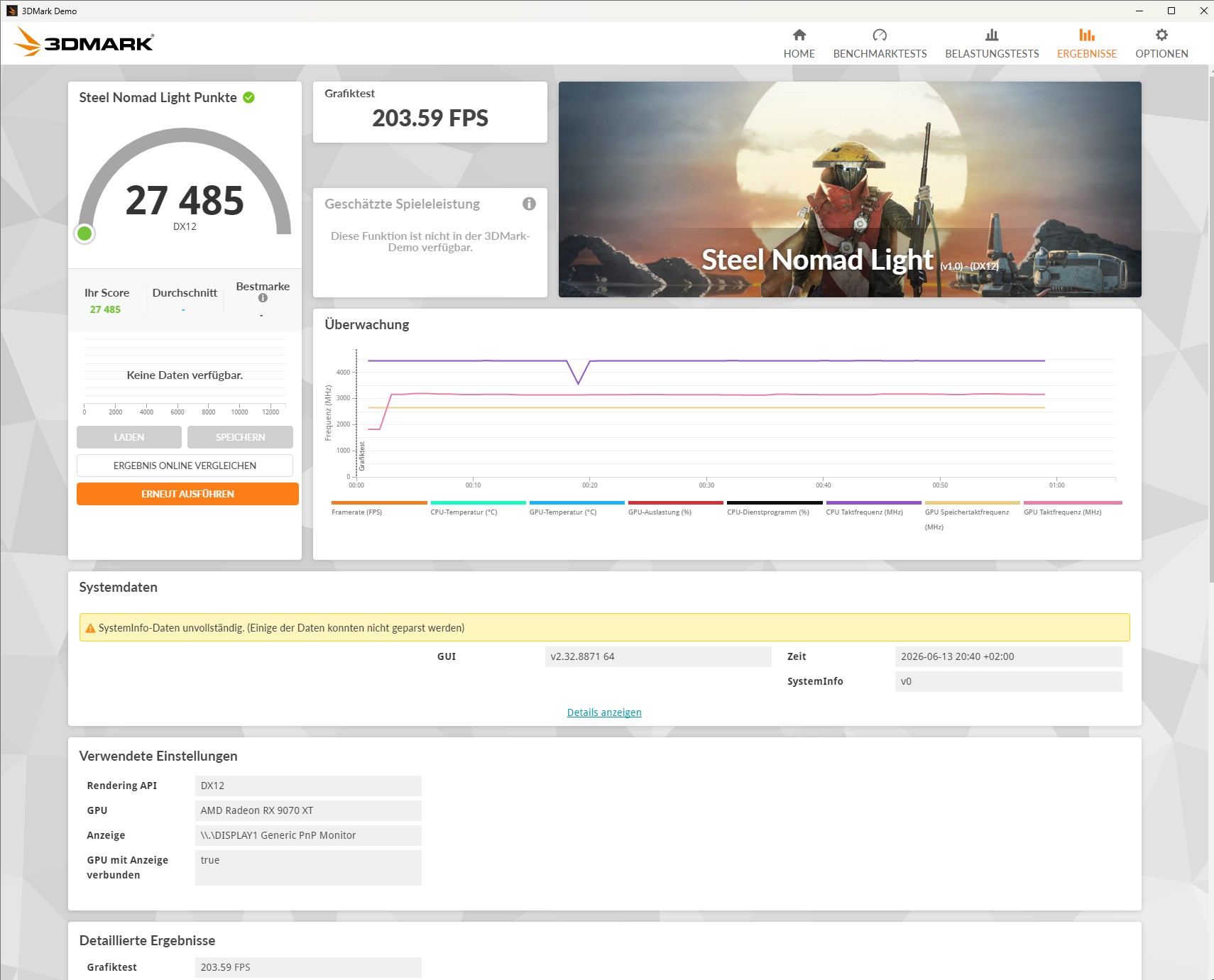1214x980 pixels.
Task: Toggle GPU-Temperatur legend swatch
Action: pyautogui.click(x=577, y=502)
